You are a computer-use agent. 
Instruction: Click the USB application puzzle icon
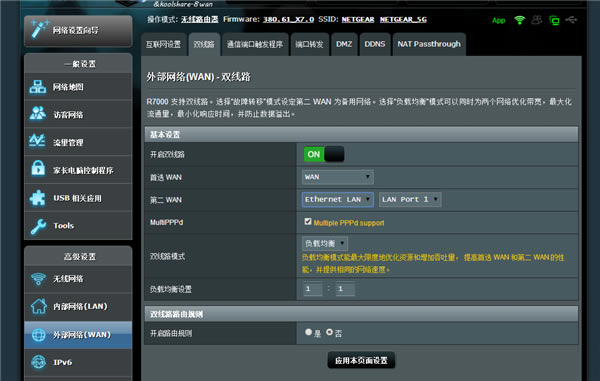tap(38, 198)
